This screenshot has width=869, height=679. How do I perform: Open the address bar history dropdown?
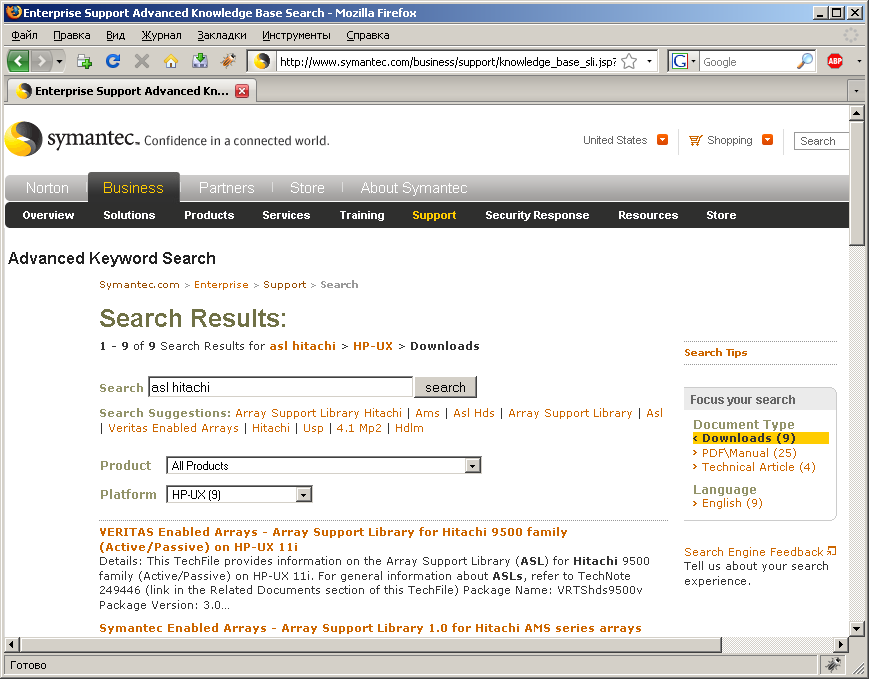tap(649, 61)
